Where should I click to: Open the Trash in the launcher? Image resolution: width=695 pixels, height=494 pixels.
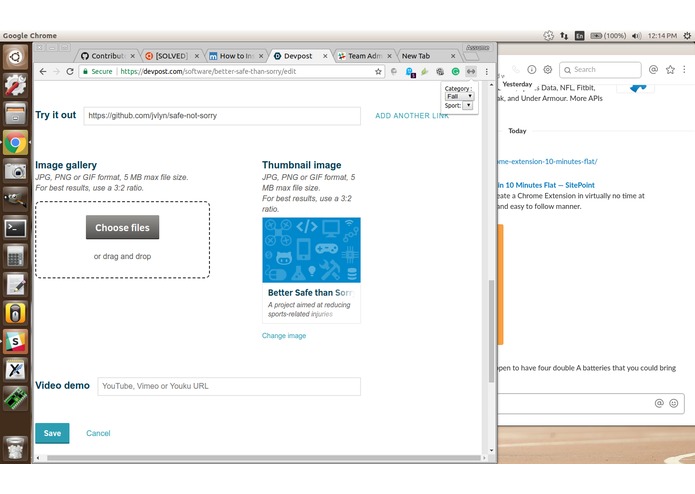click(16, 447)
